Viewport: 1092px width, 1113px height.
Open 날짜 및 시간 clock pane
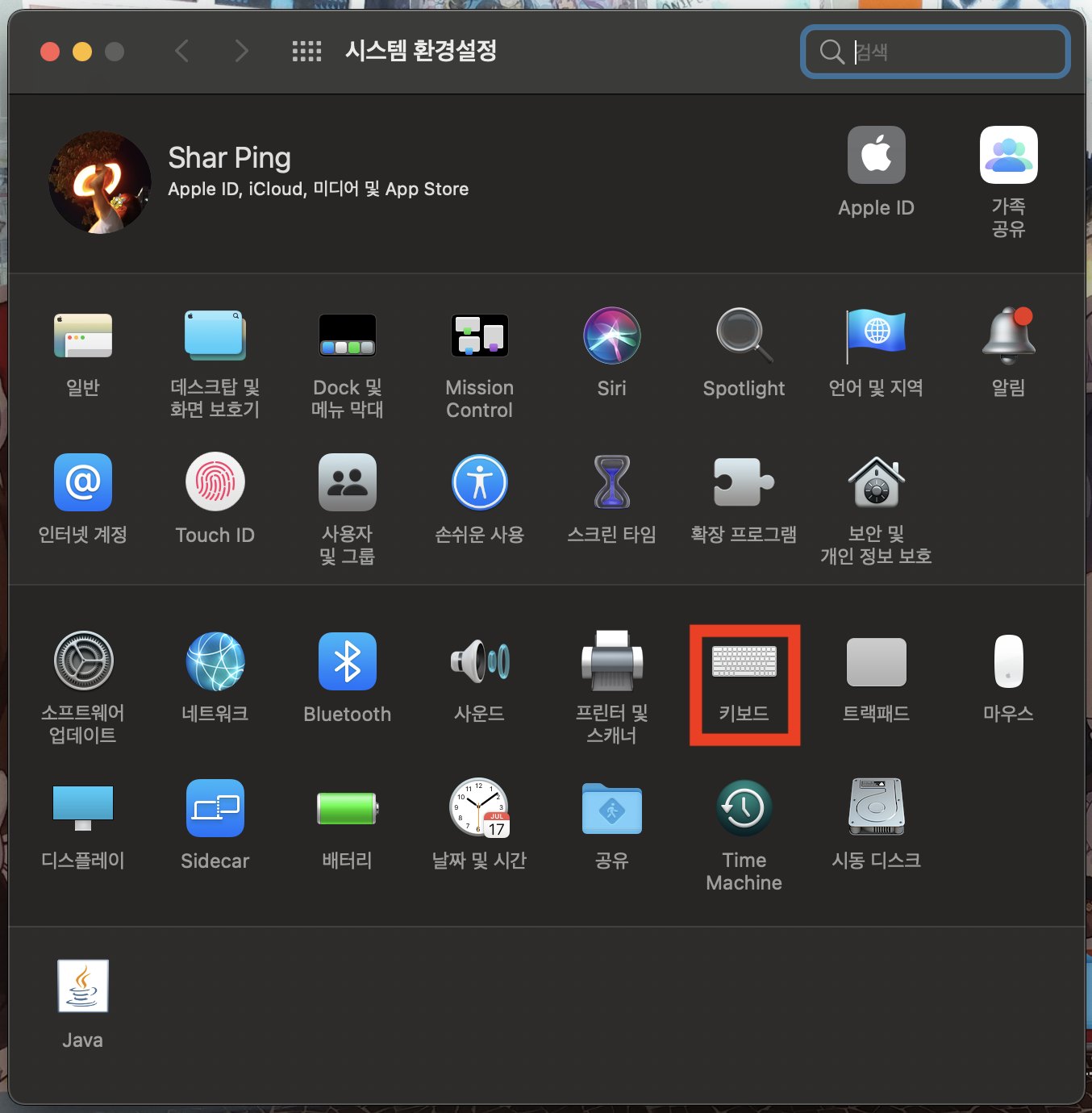[x=480, y=808]
